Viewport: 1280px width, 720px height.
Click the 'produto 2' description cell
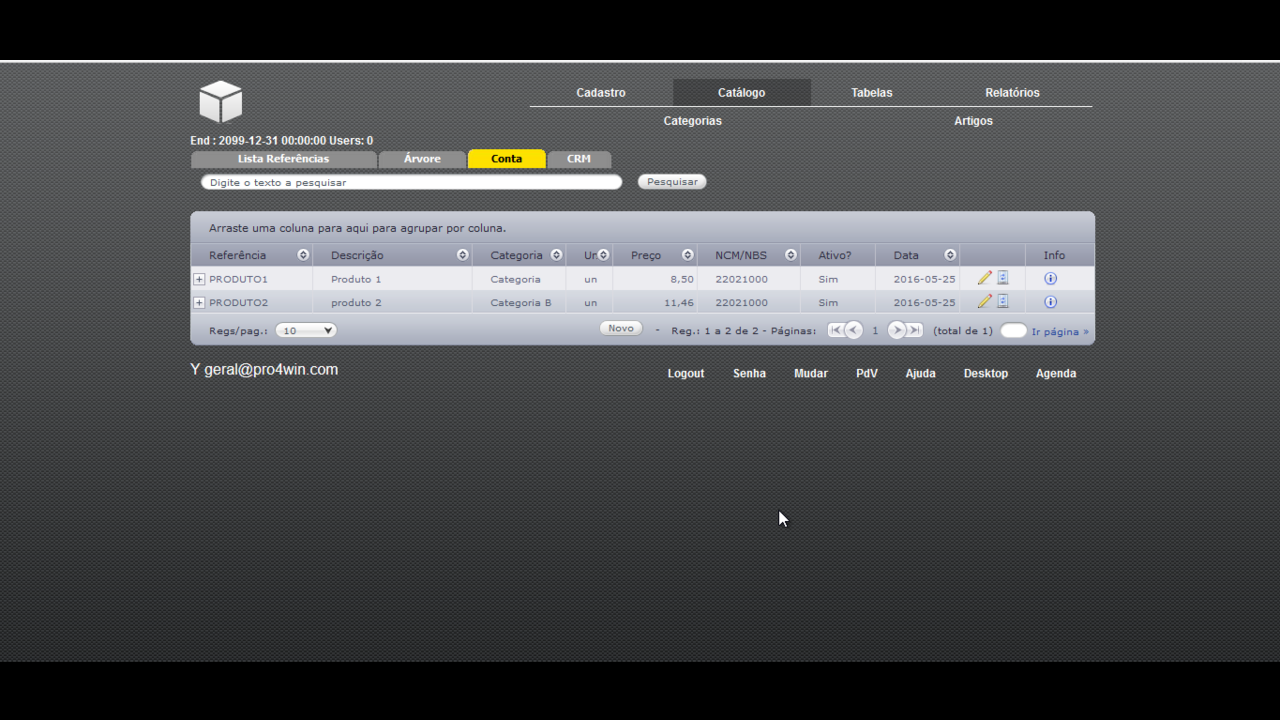(392, 302)
